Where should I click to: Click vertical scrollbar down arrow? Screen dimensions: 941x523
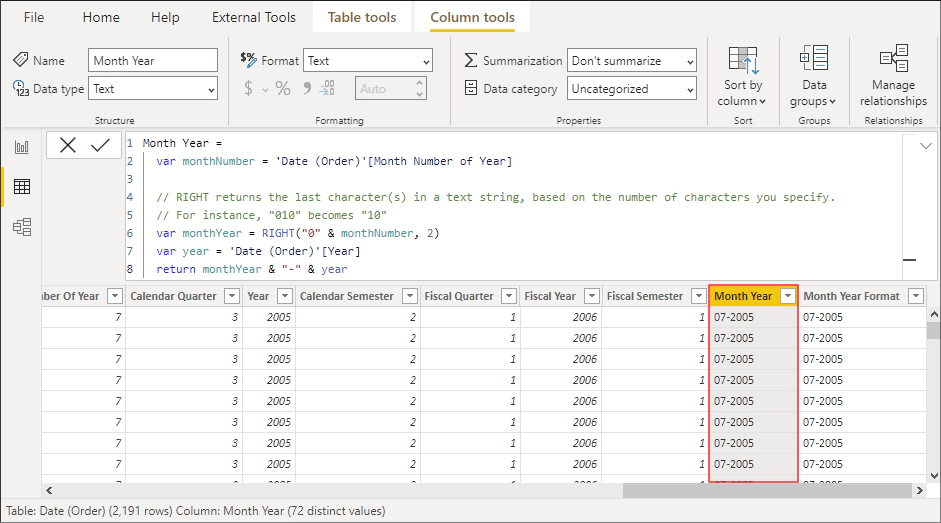[x=934, y=476]
